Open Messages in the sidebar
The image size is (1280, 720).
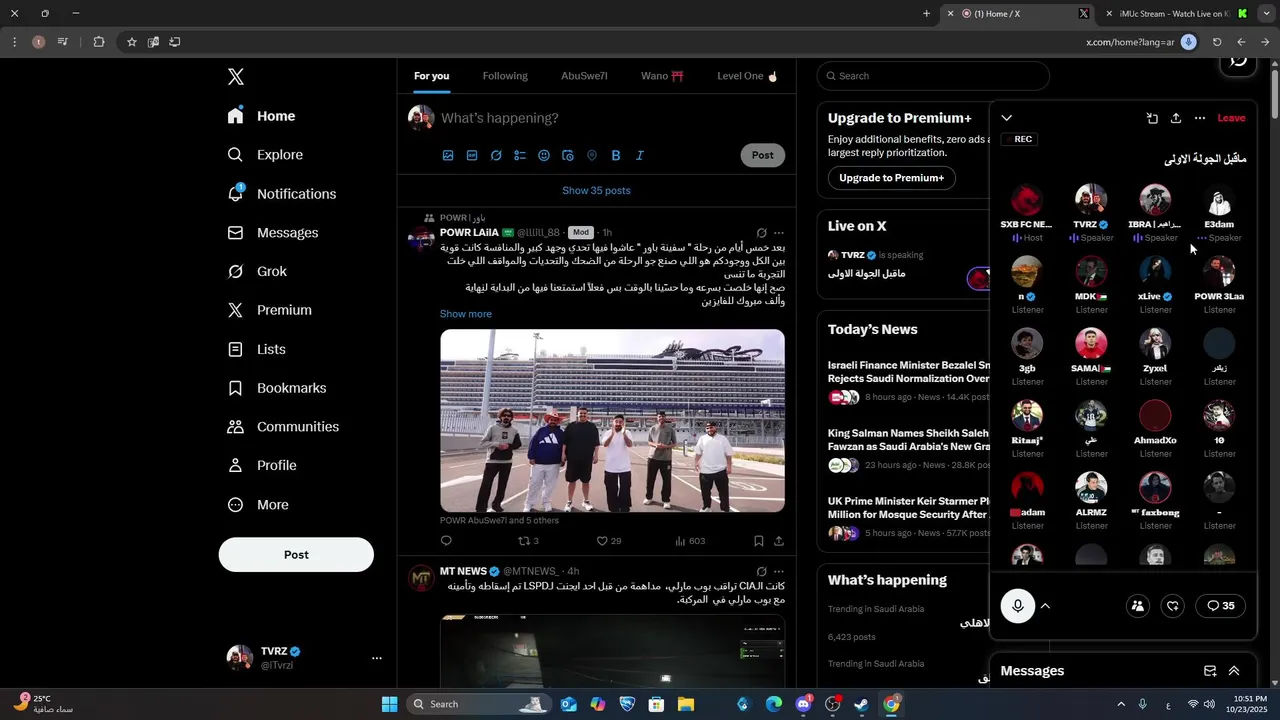(273, 233)
